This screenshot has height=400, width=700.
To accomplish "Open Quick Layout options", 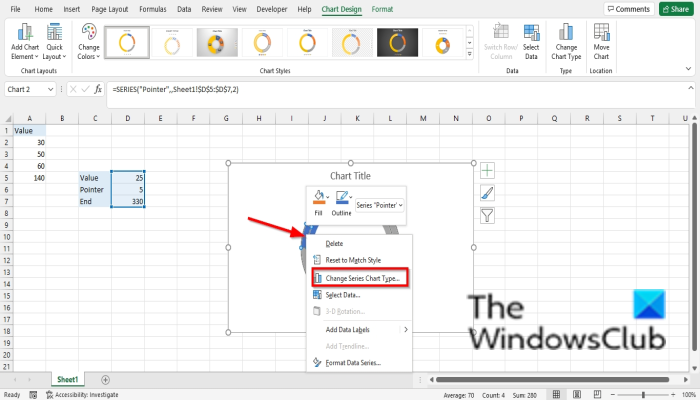I will point(54,42).
